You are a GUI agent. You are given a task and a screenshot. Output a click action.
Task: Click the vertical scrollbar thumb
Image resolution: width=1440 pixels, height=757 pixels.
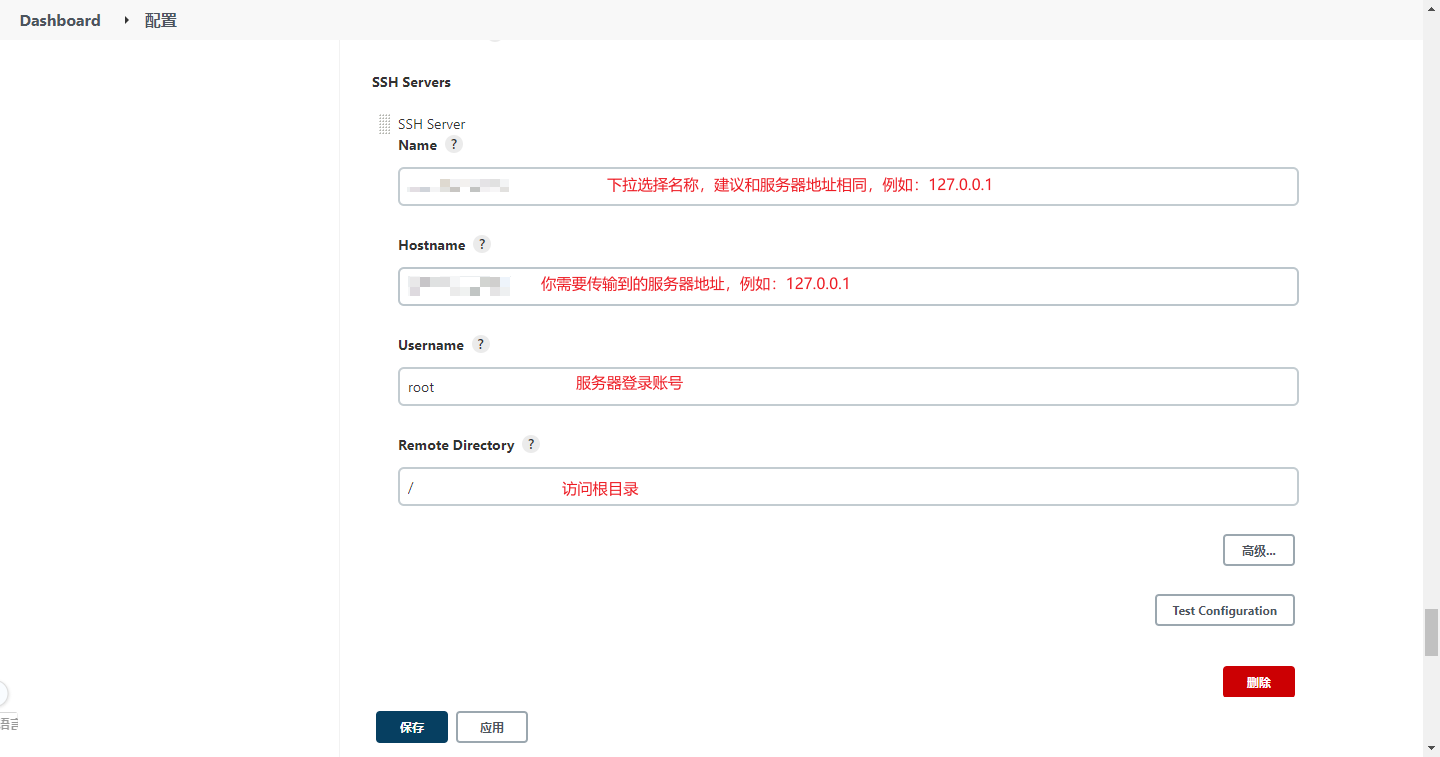coord(1431,632)
